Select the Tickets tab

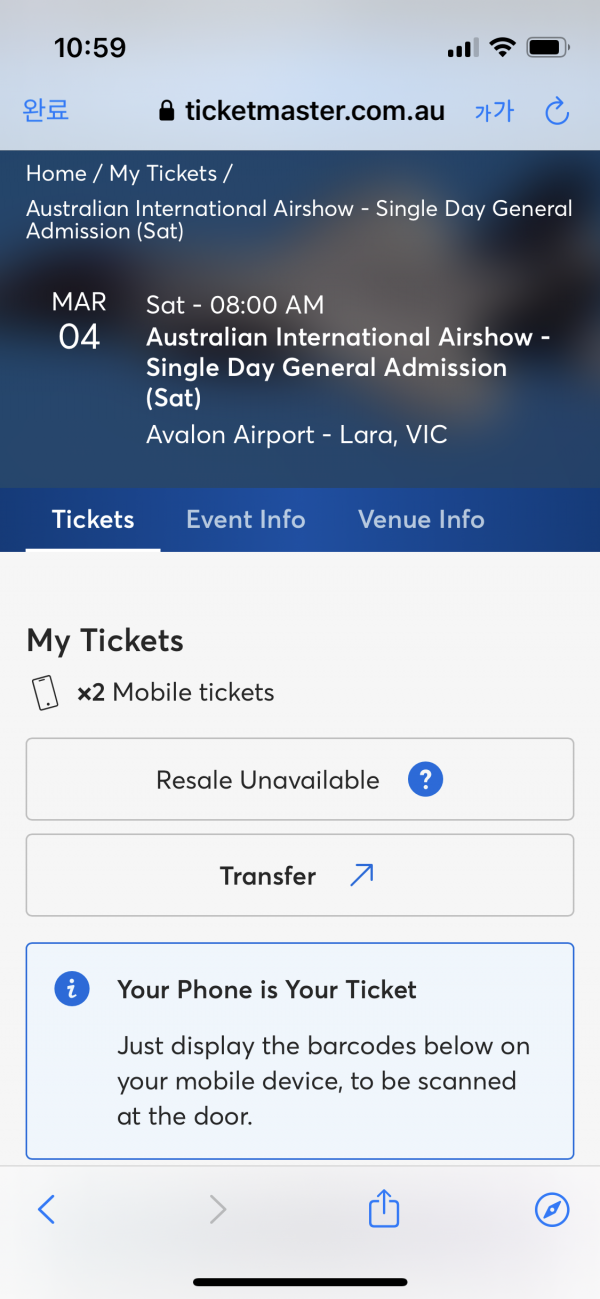coord(93,519)
